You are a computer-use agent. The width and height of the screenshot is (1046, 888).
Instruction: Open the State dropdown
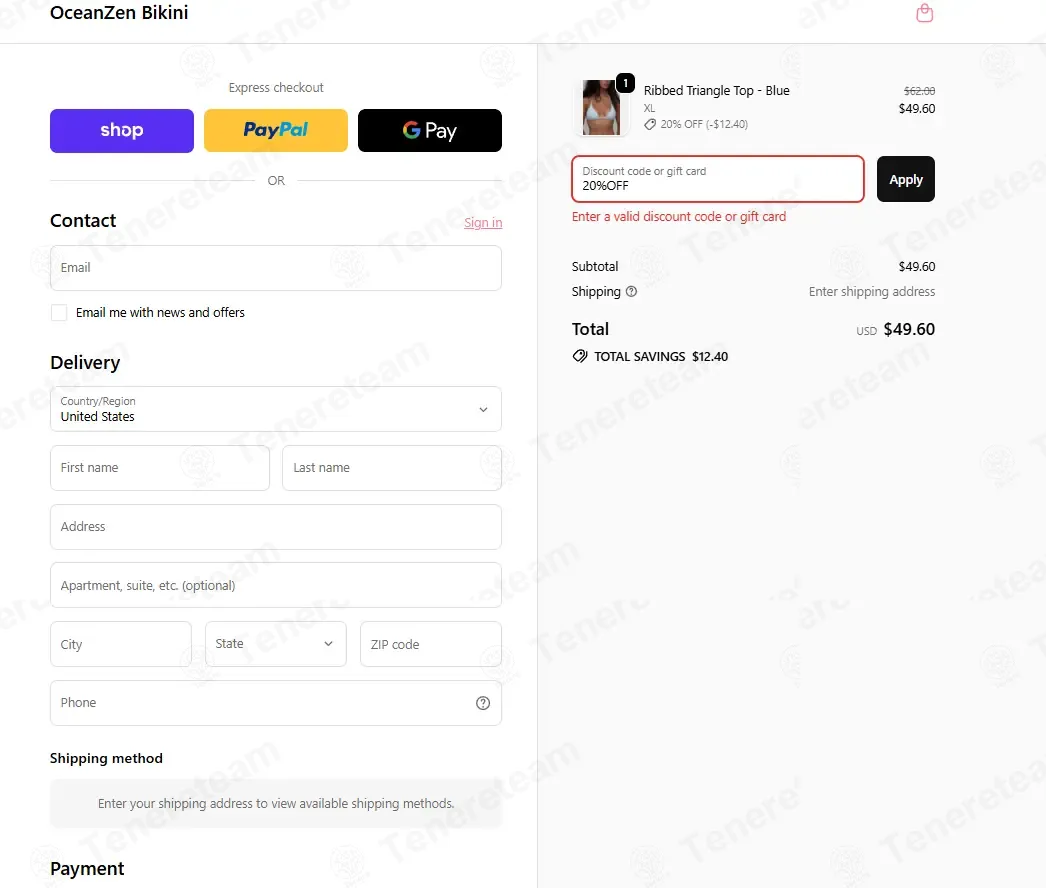[x=276, y=644]
